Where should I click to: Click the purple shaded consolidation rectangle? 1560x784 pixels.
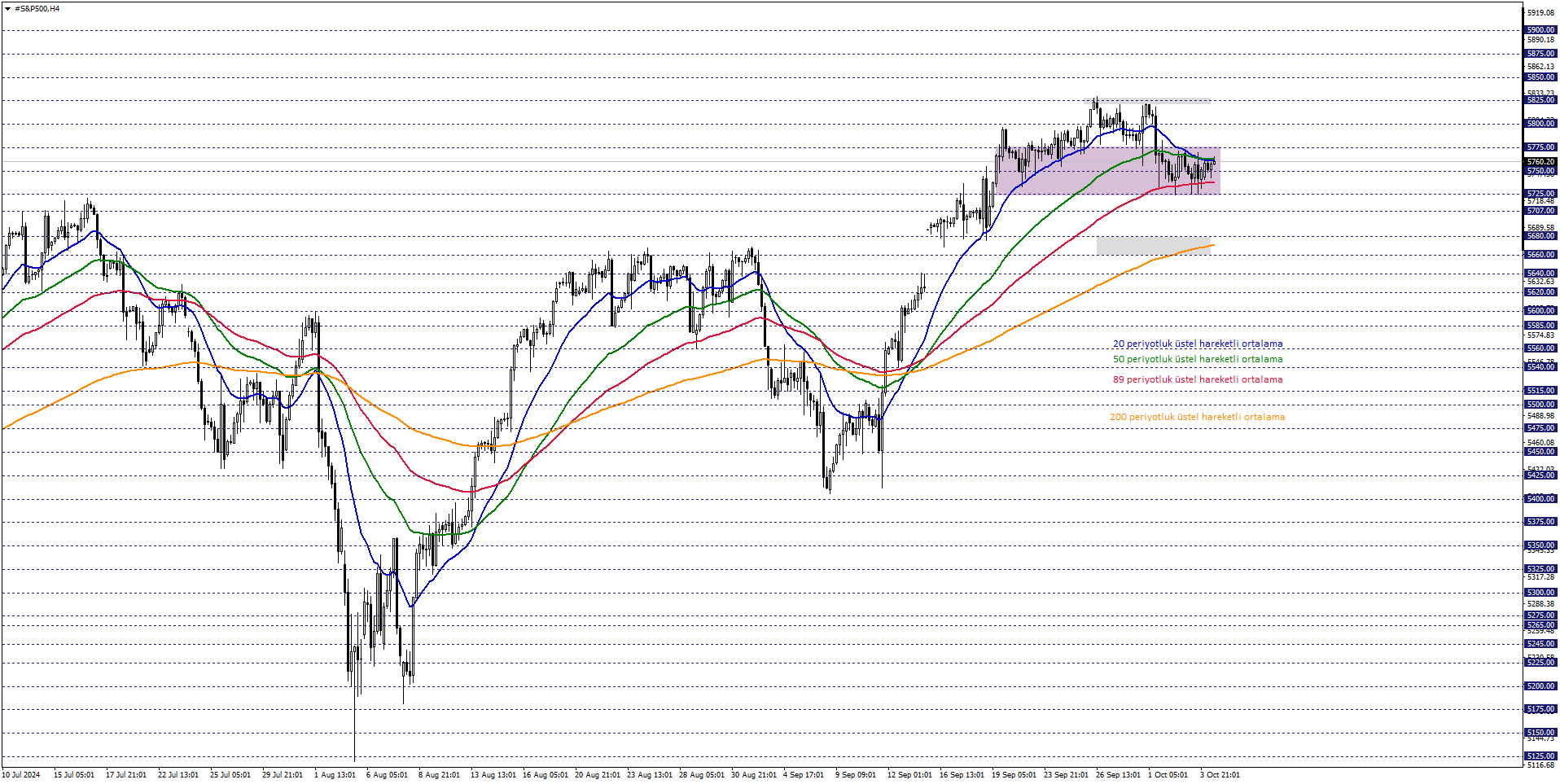1107,170
